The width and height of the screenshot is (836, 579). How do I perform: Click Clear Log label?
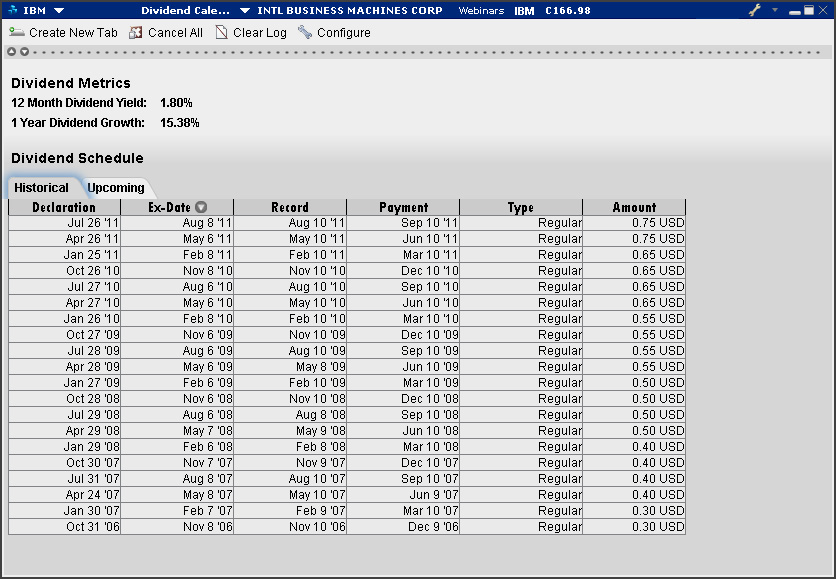[x=260, y=33]
